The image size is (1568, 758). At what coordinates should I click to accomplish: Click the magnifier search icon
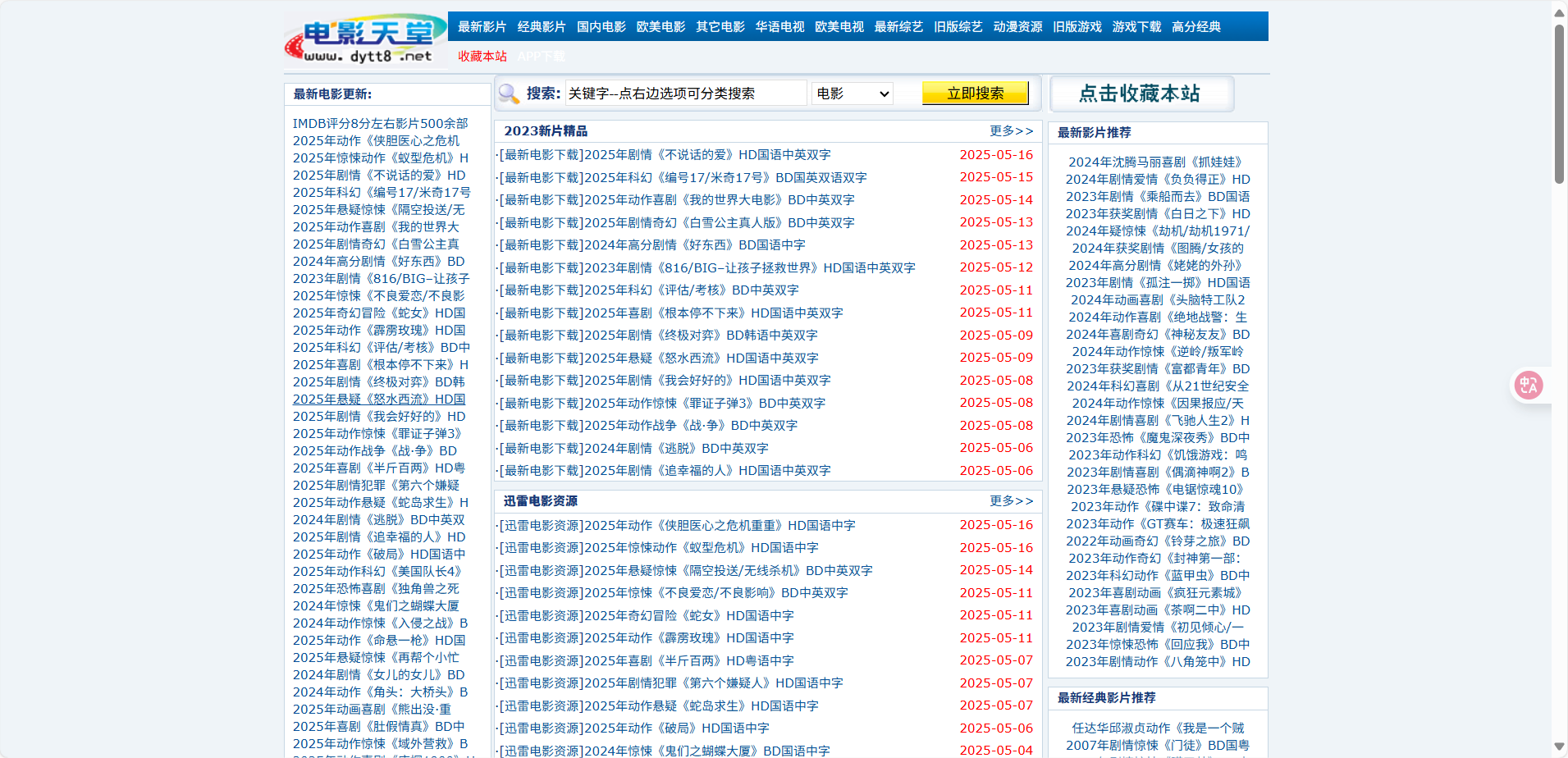click(x=510, y=94)
